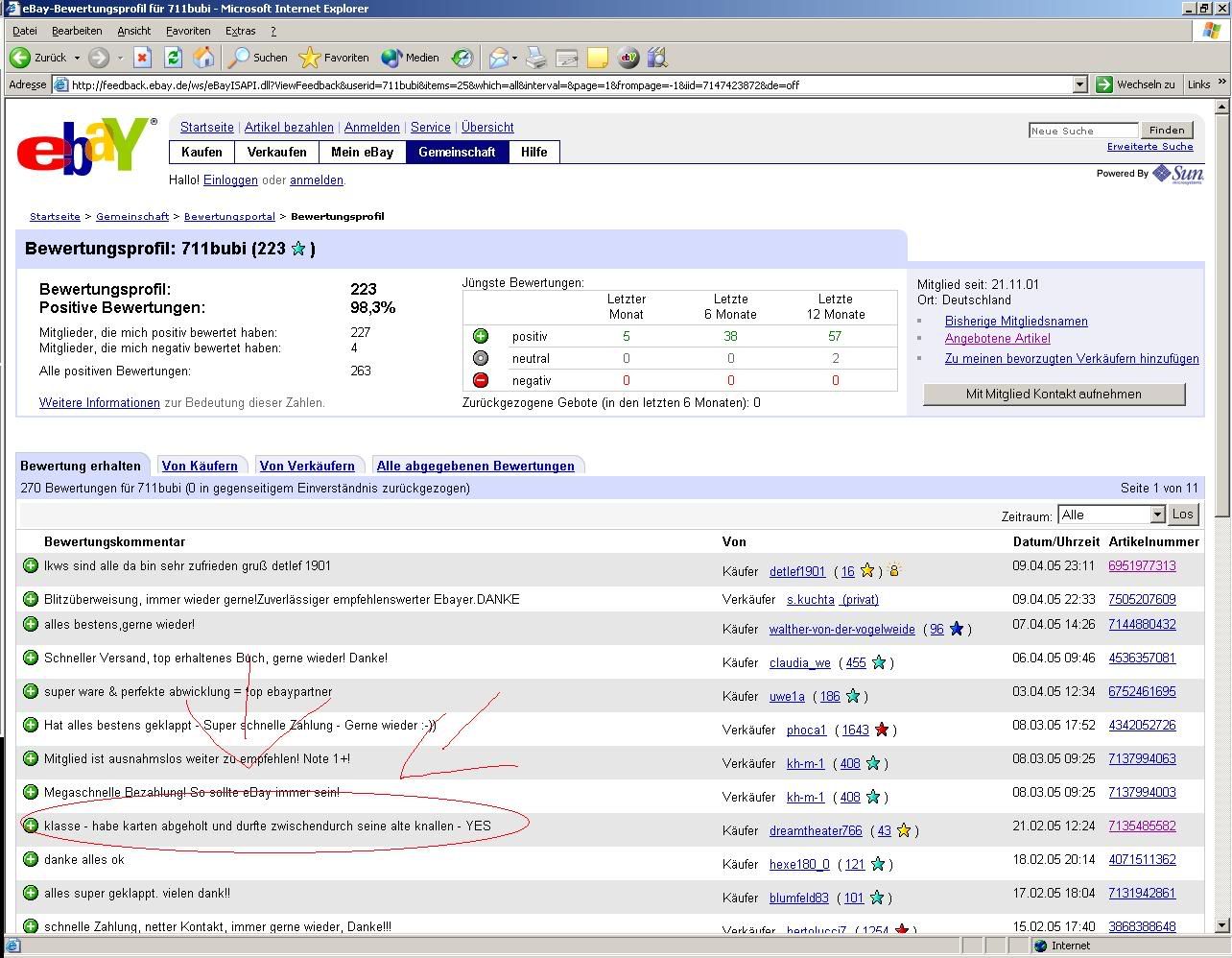The image size is (1232, 958).
Task: Open the Suchen search toolbar button
Action: [257, 58]
